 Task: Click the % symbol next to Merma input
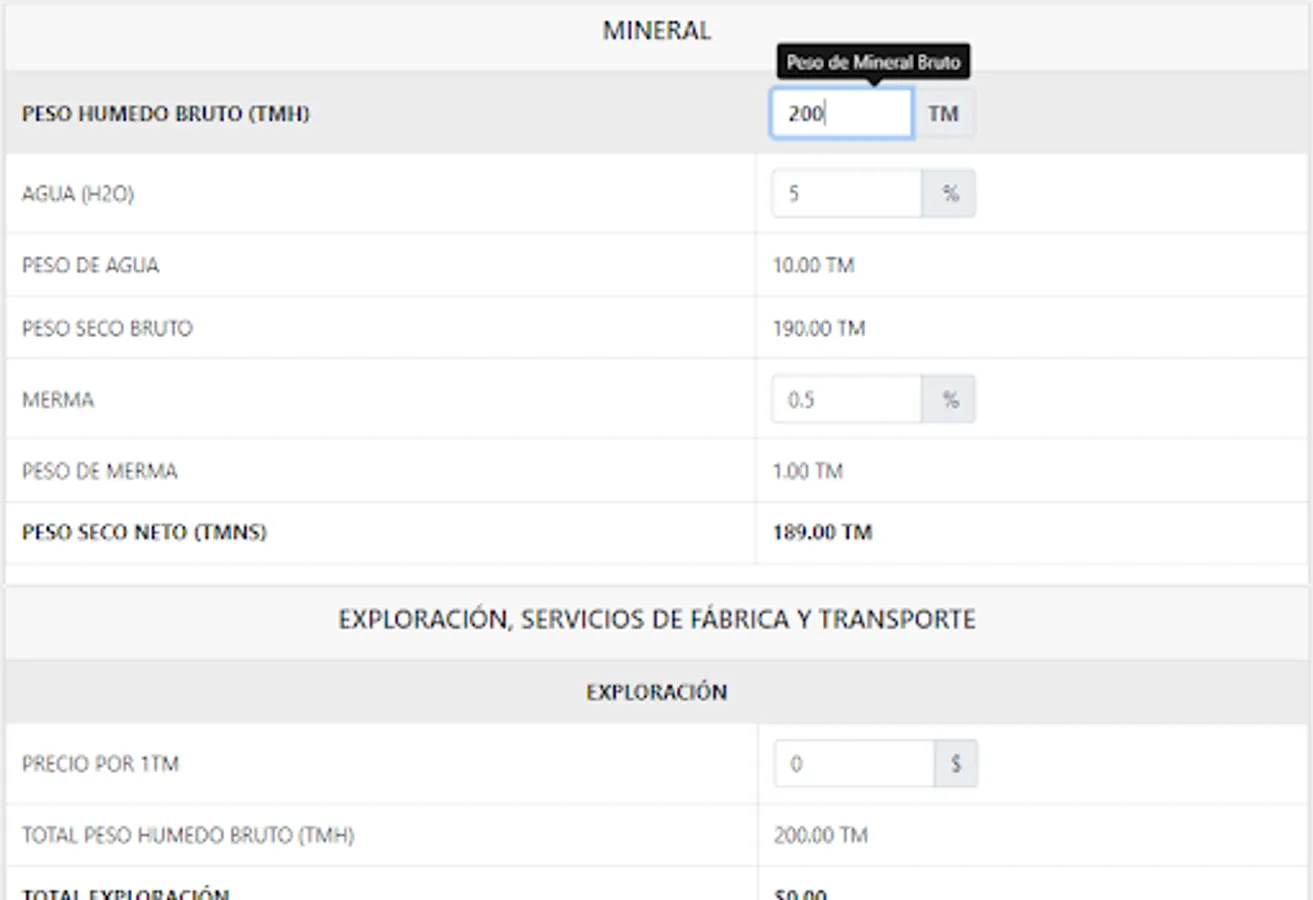pyautogui.click(x=949, y=400)
